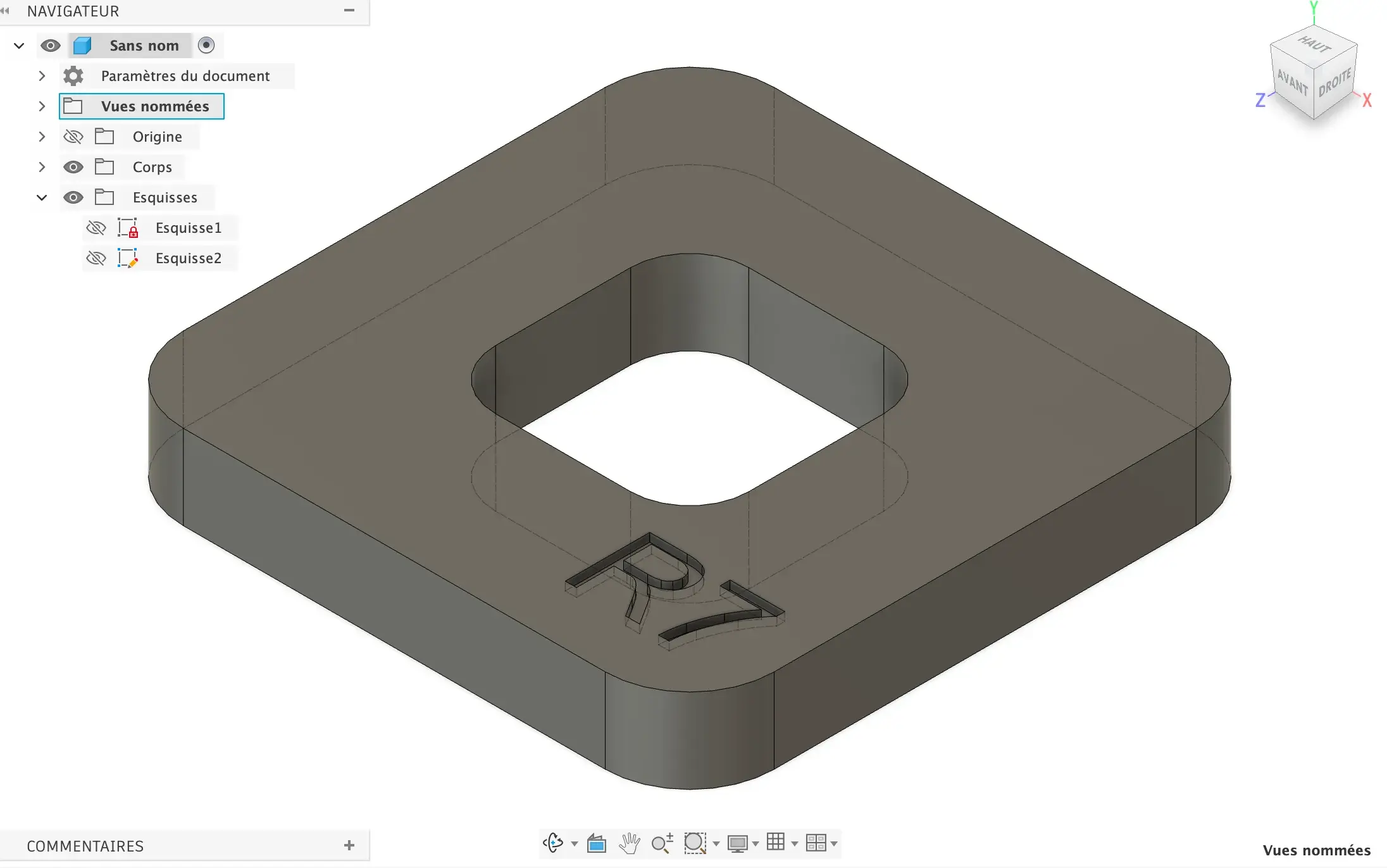1387x868 pixels.
Task: Click the DROITE face of ViewCube
Action: pos(1335,82)
